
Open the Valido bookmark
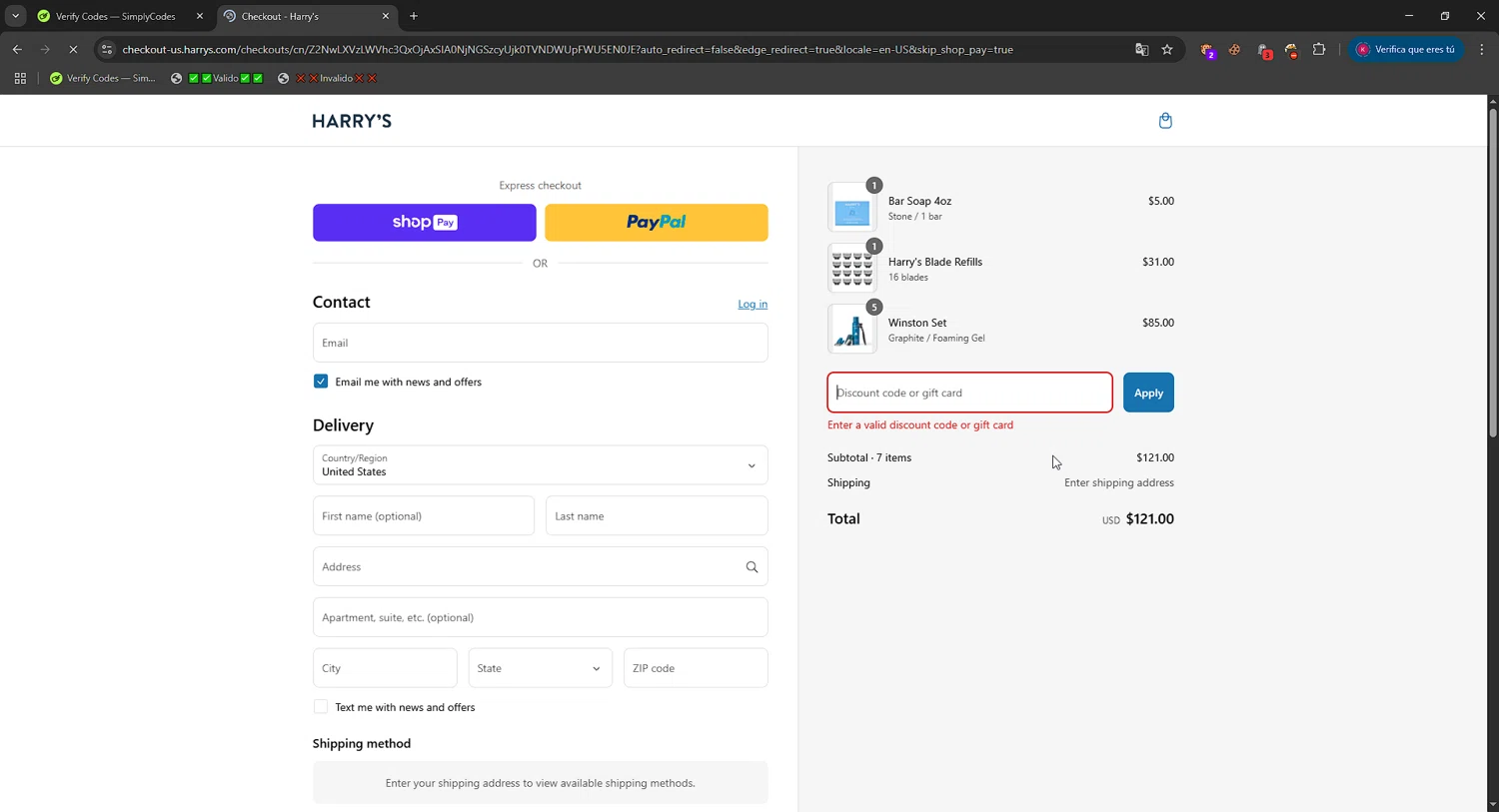point(217,78)
